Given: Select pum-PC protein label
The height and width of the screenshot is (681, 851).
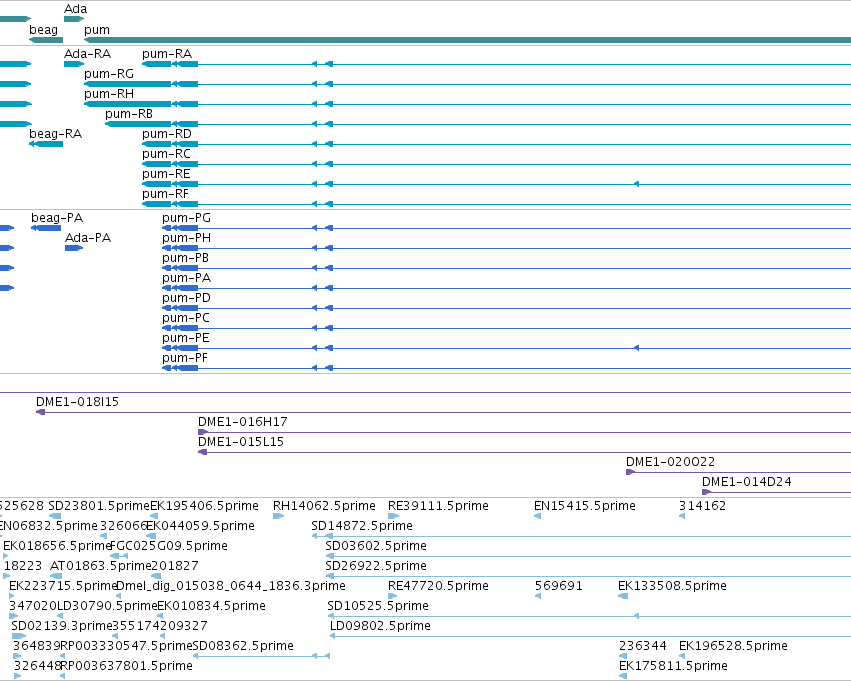Looking at the screenshot, I should (x=186, y=318).
